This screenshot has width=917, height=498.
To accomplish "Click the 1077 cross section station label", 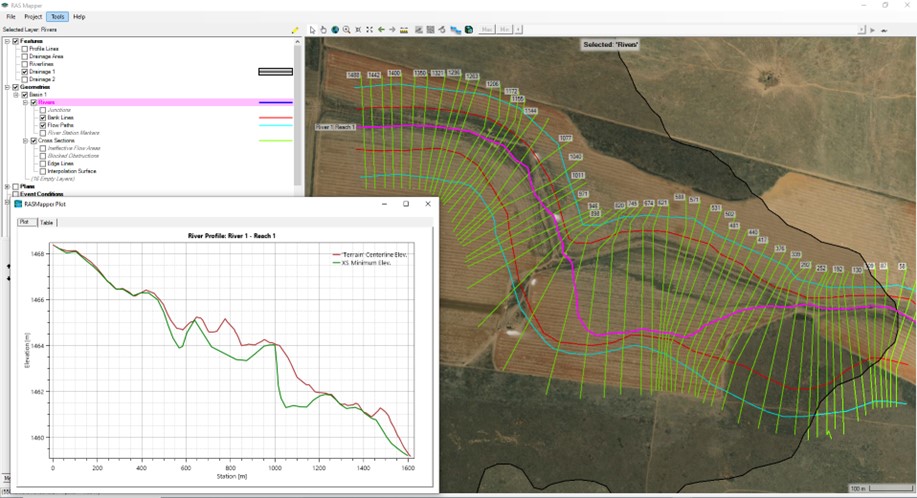I will point(565,138).
